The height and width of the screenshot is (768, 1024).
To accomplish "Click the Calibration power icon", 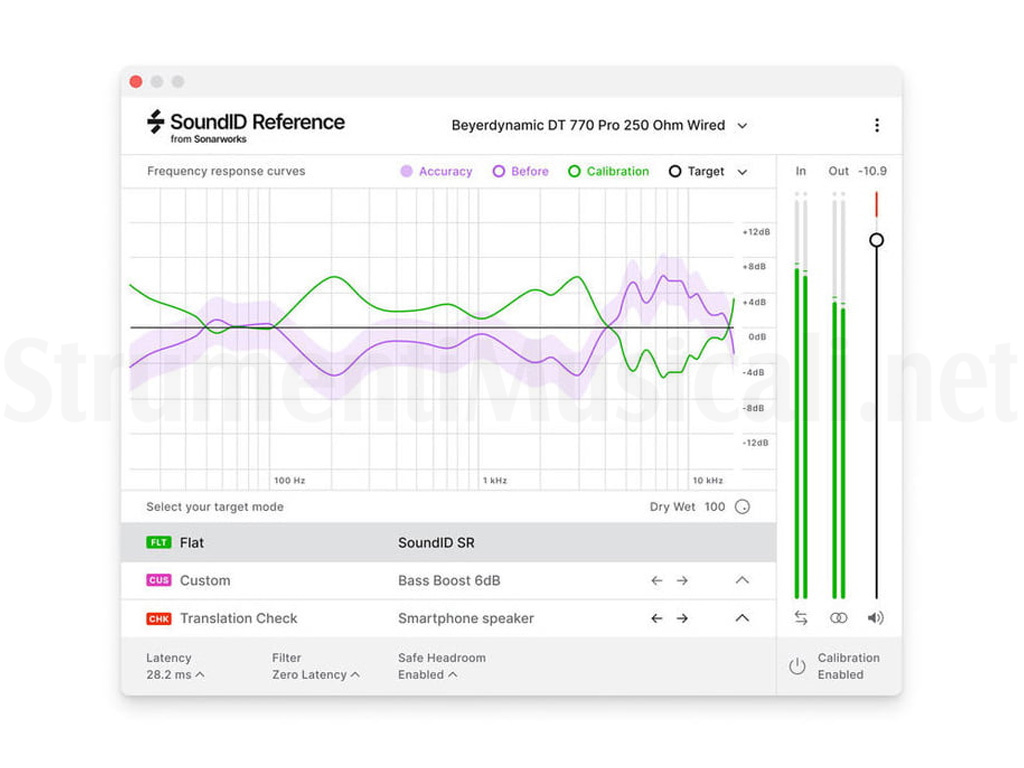I will (797, 666).
